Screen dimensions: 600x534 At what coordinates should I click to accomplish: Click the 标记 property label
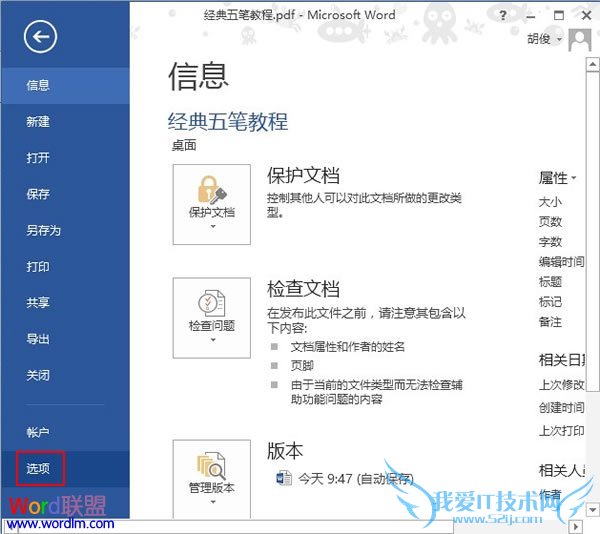coord(550,302)
